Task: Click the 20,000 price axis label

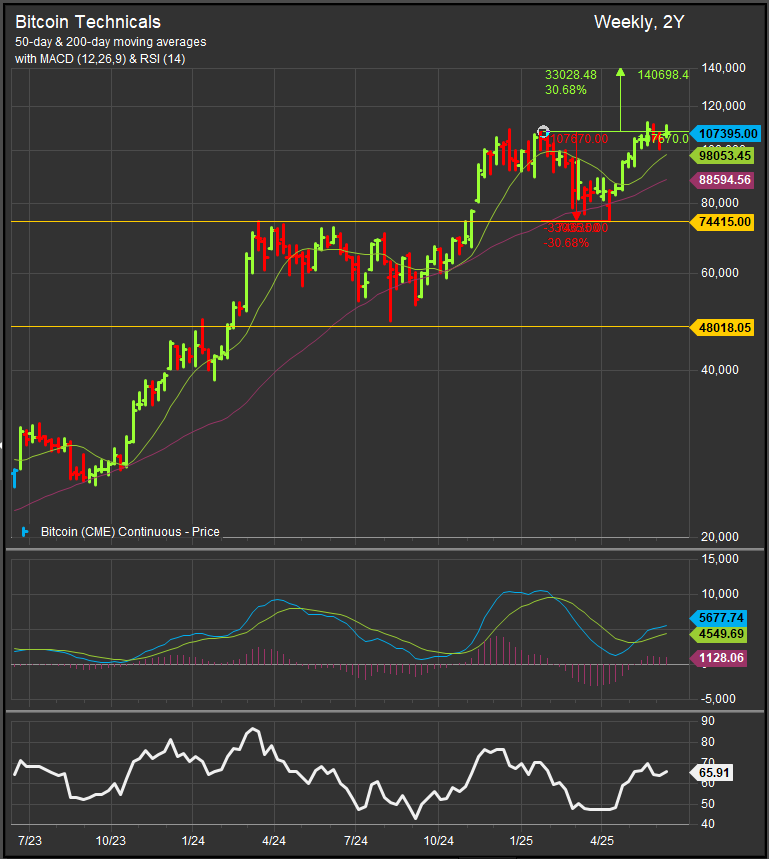Action: (x=720, y=537)
